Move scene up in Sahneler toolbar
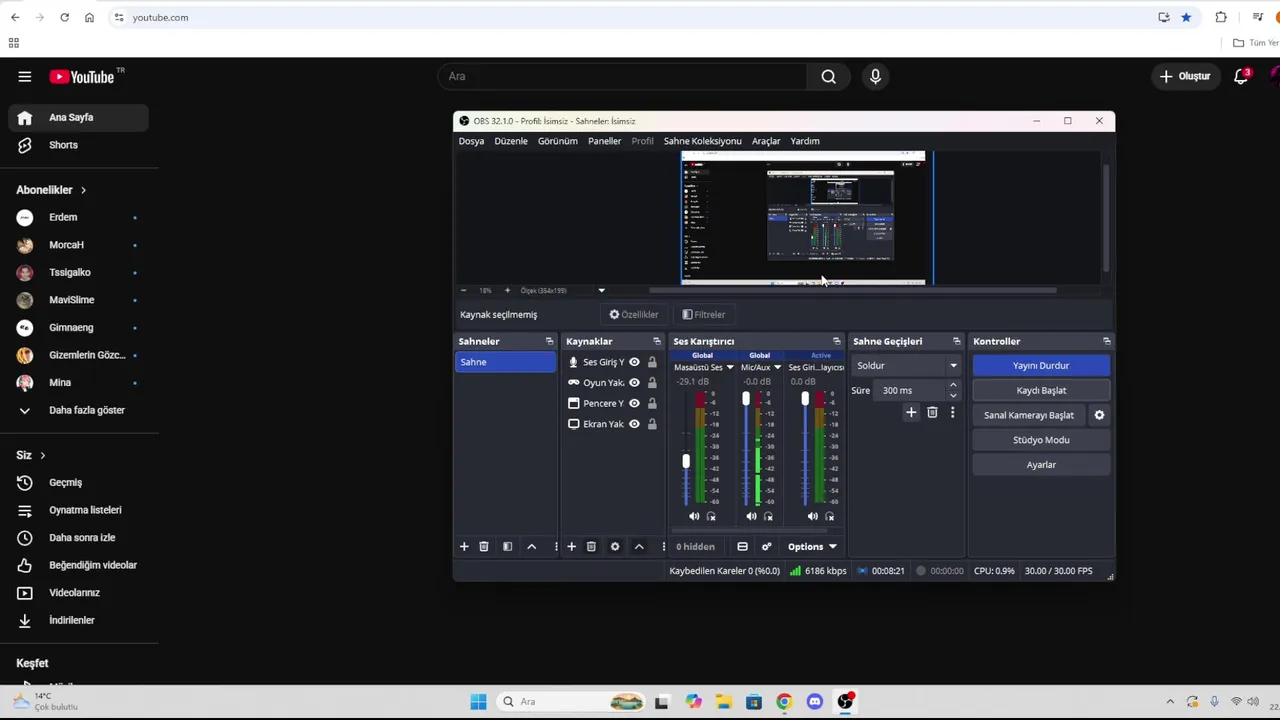This screenshot has height=720, width=1280. coord(532,546)
